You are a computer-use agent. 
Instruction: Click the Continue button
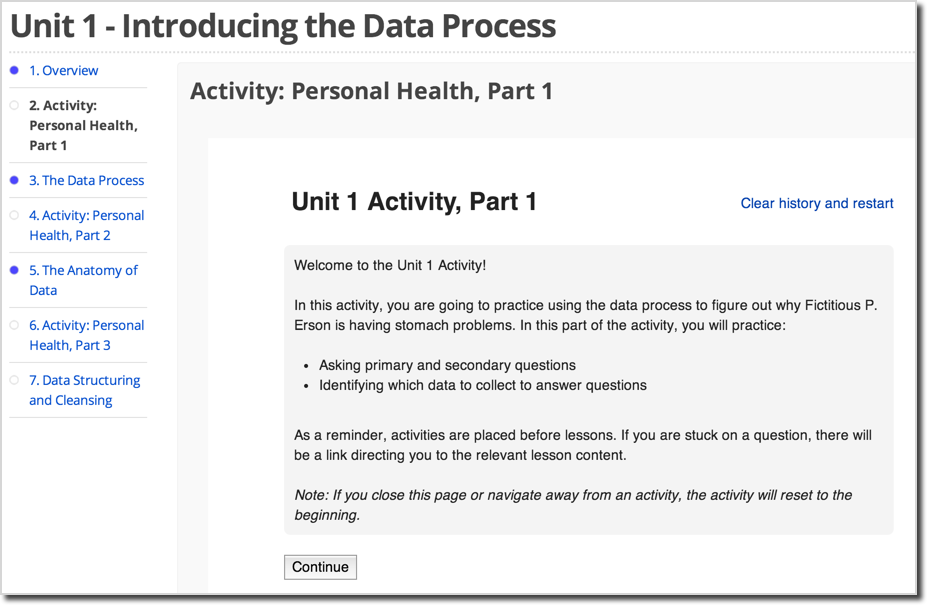coord(320,567)
